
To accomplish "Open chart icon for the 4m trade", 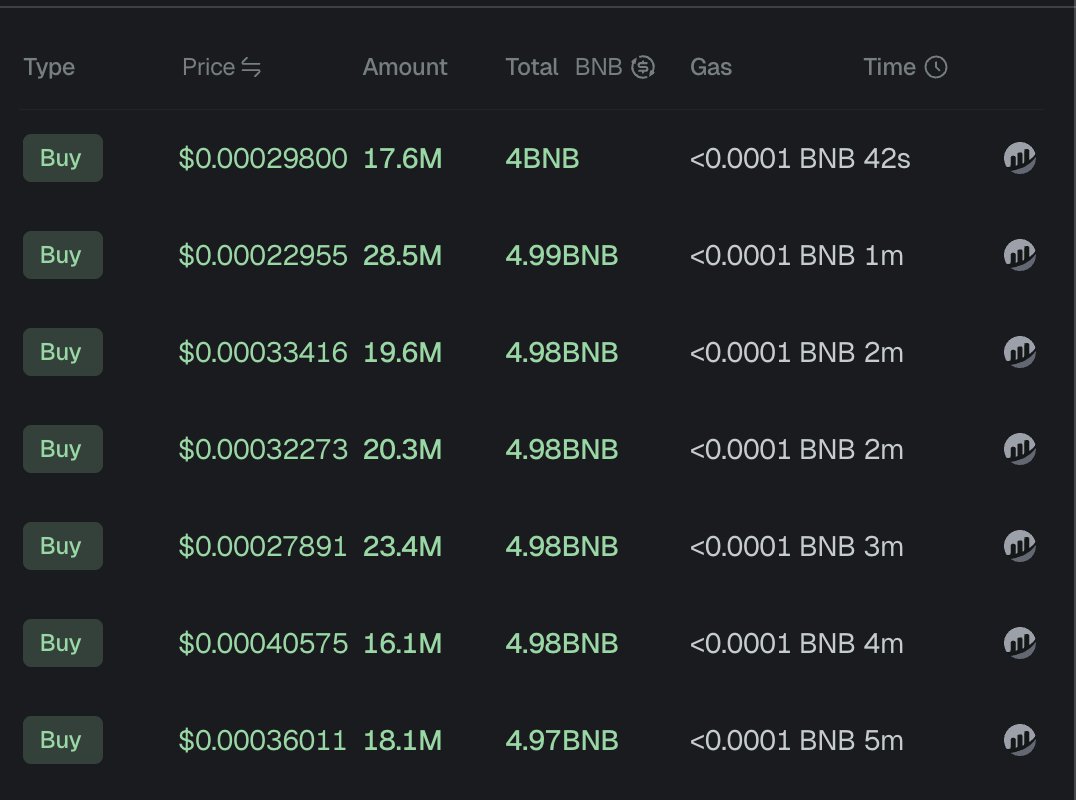I will pyautogui.click(x=1020, y=644).
